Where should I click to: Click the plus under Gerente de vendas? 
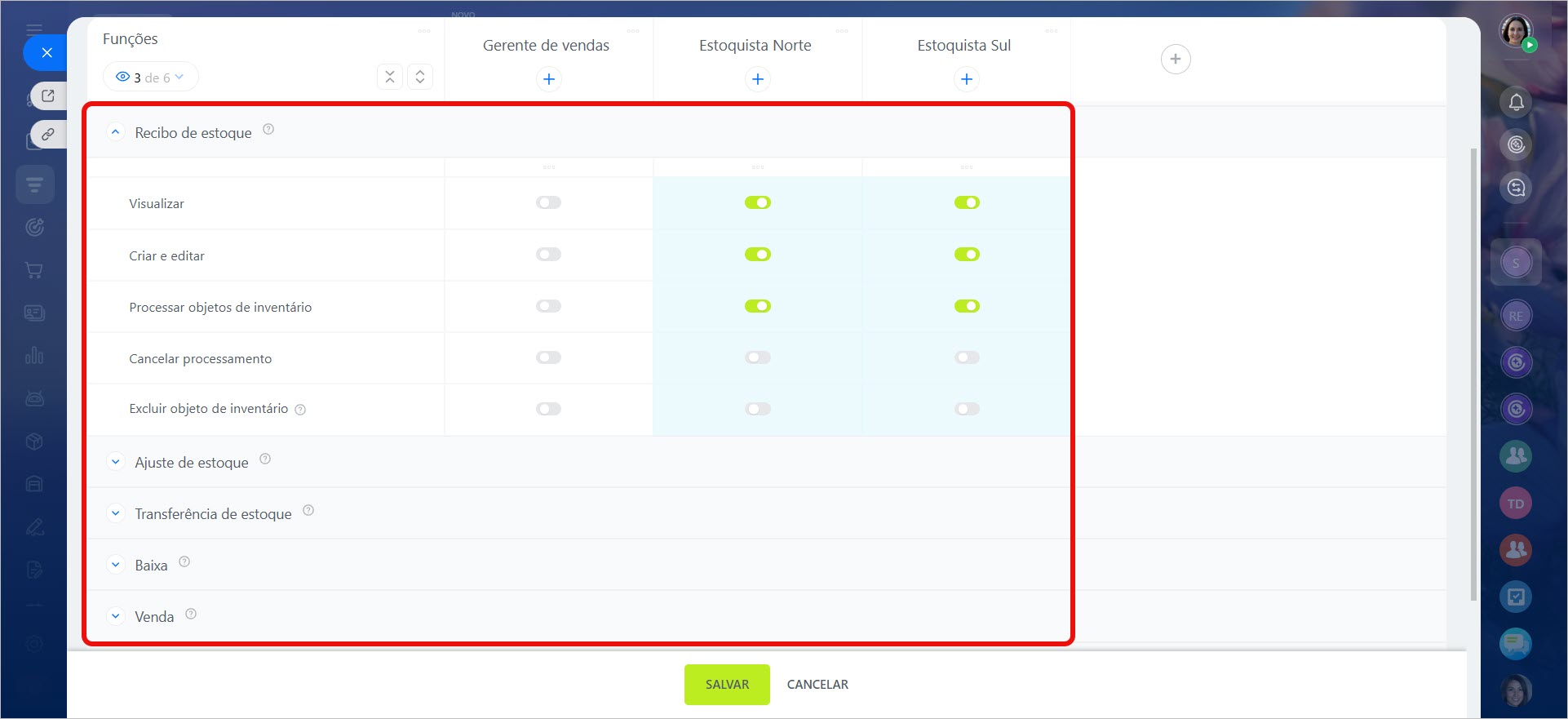(549, 79)
